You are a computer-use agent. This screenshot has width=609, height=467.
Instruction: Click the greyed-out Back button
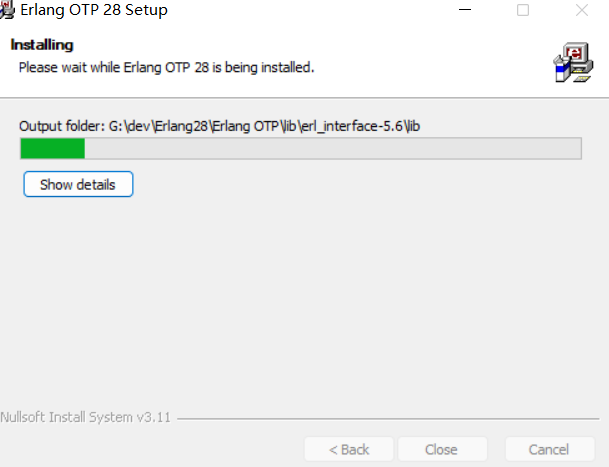click(x=349, y=450)
